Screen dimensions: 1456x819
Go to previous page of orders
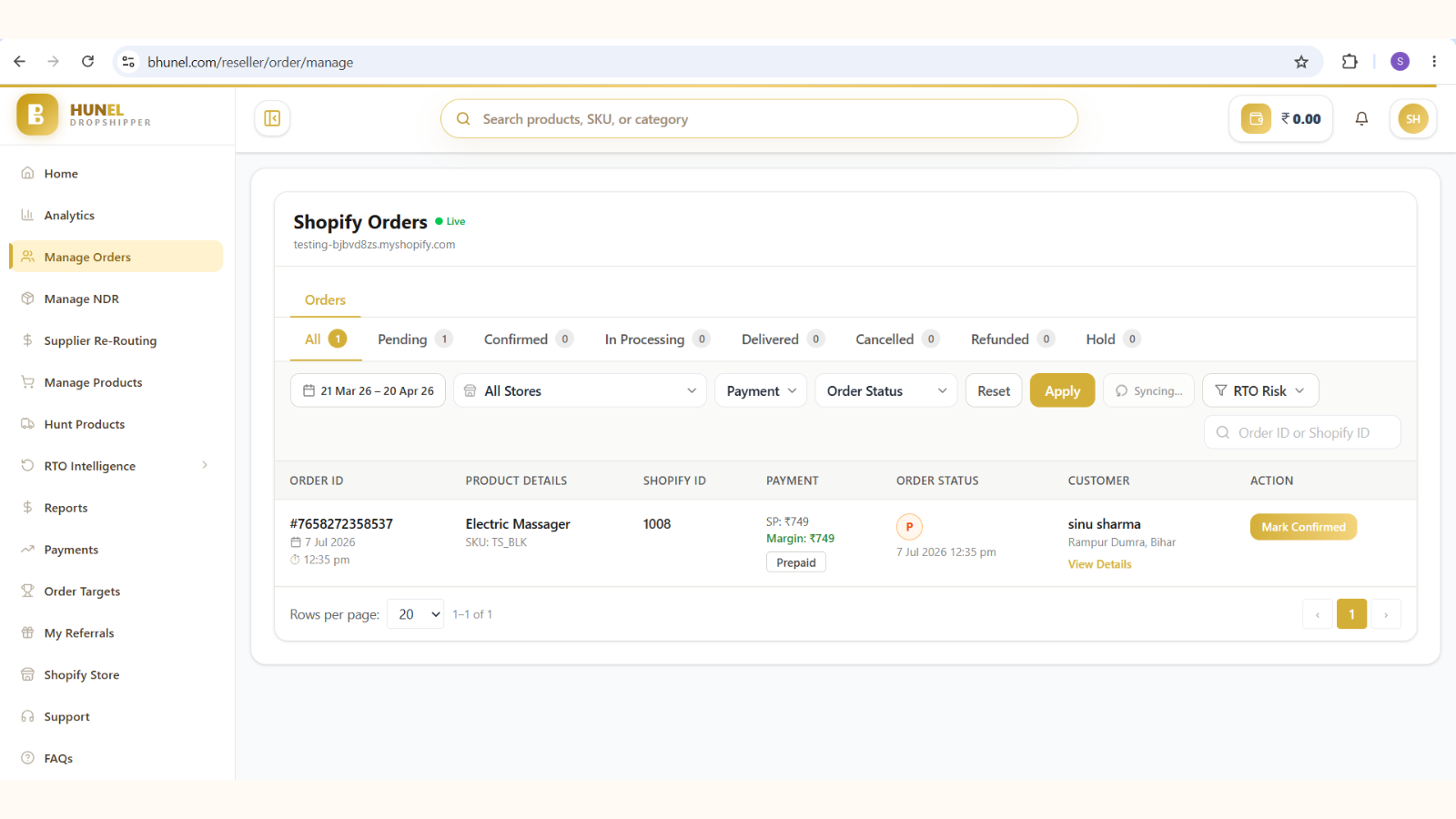coord(1318,614)
